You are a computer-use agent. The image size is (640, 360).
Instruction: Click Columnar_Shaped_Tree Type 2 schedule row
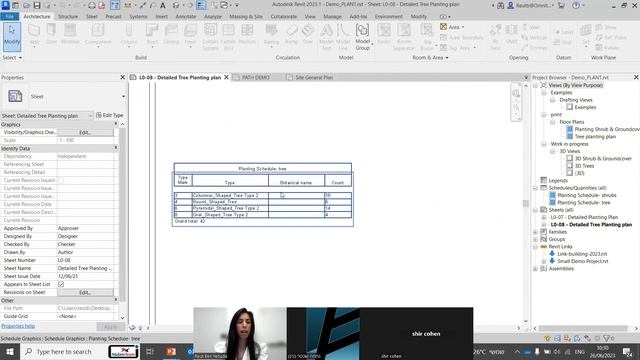pyautogui.click(x=262, y=195)
